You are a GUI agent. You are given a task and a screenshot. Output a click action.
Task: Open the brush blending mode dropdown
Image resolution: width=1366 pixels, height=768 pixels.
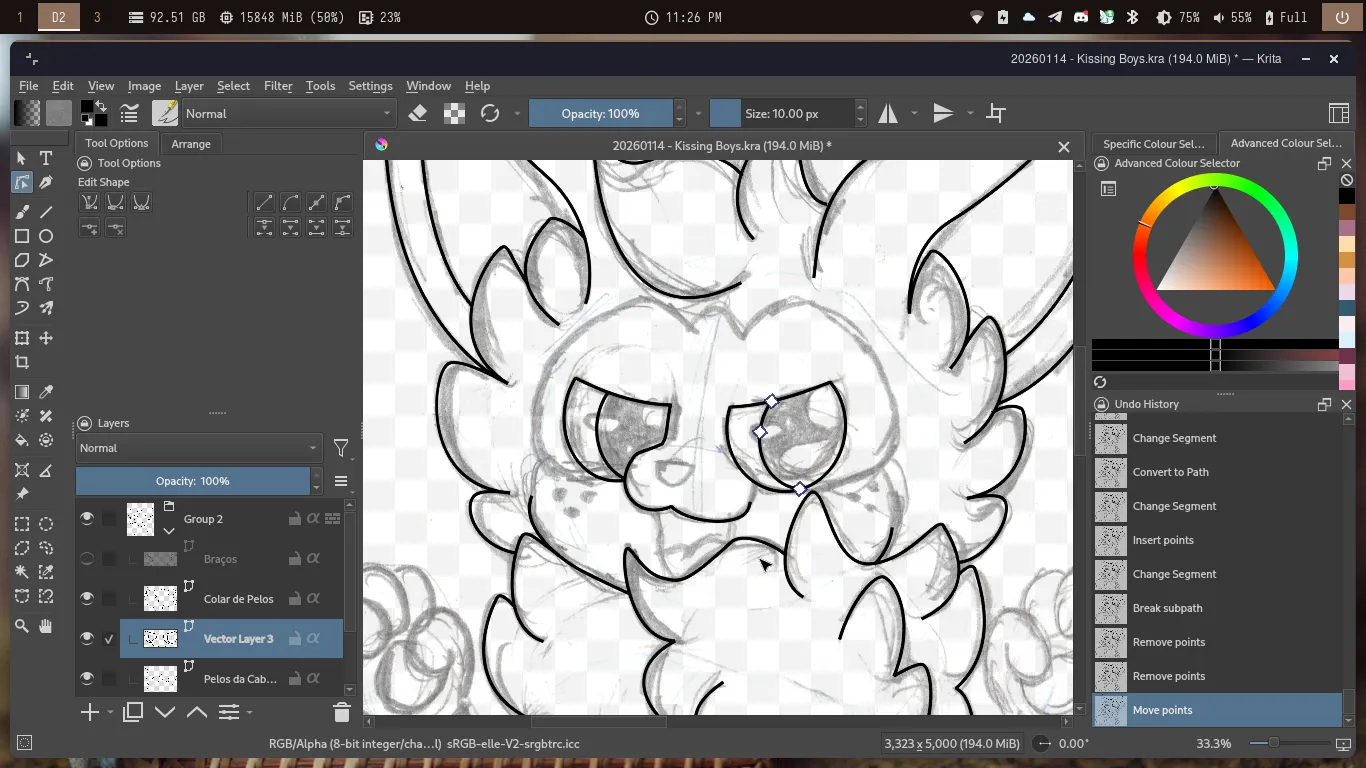(x=289, y=113)
